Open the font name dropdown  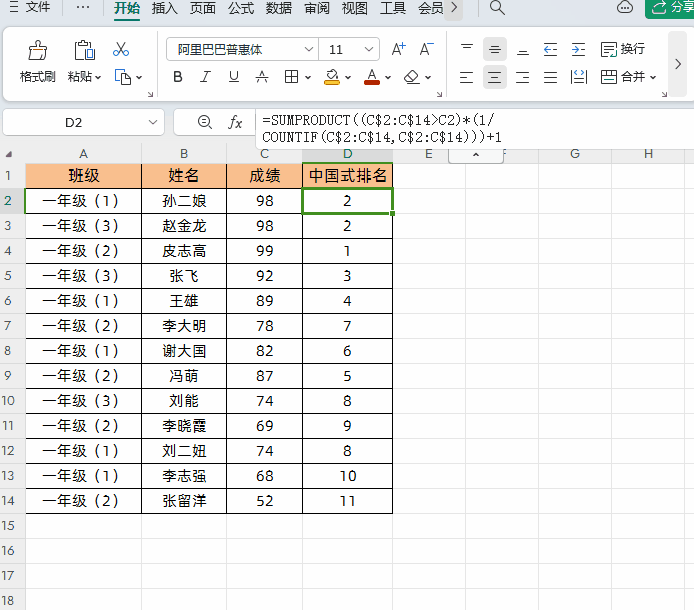coord(309,49)
